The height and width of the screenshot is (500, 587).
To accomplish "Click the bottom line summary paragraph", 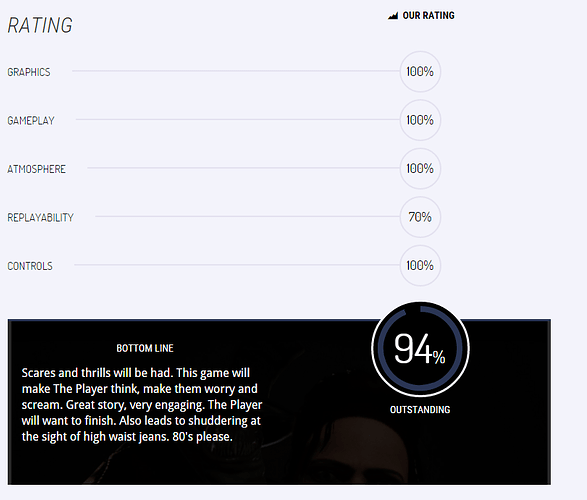I will pyautogui.click(x=142, y=405).
